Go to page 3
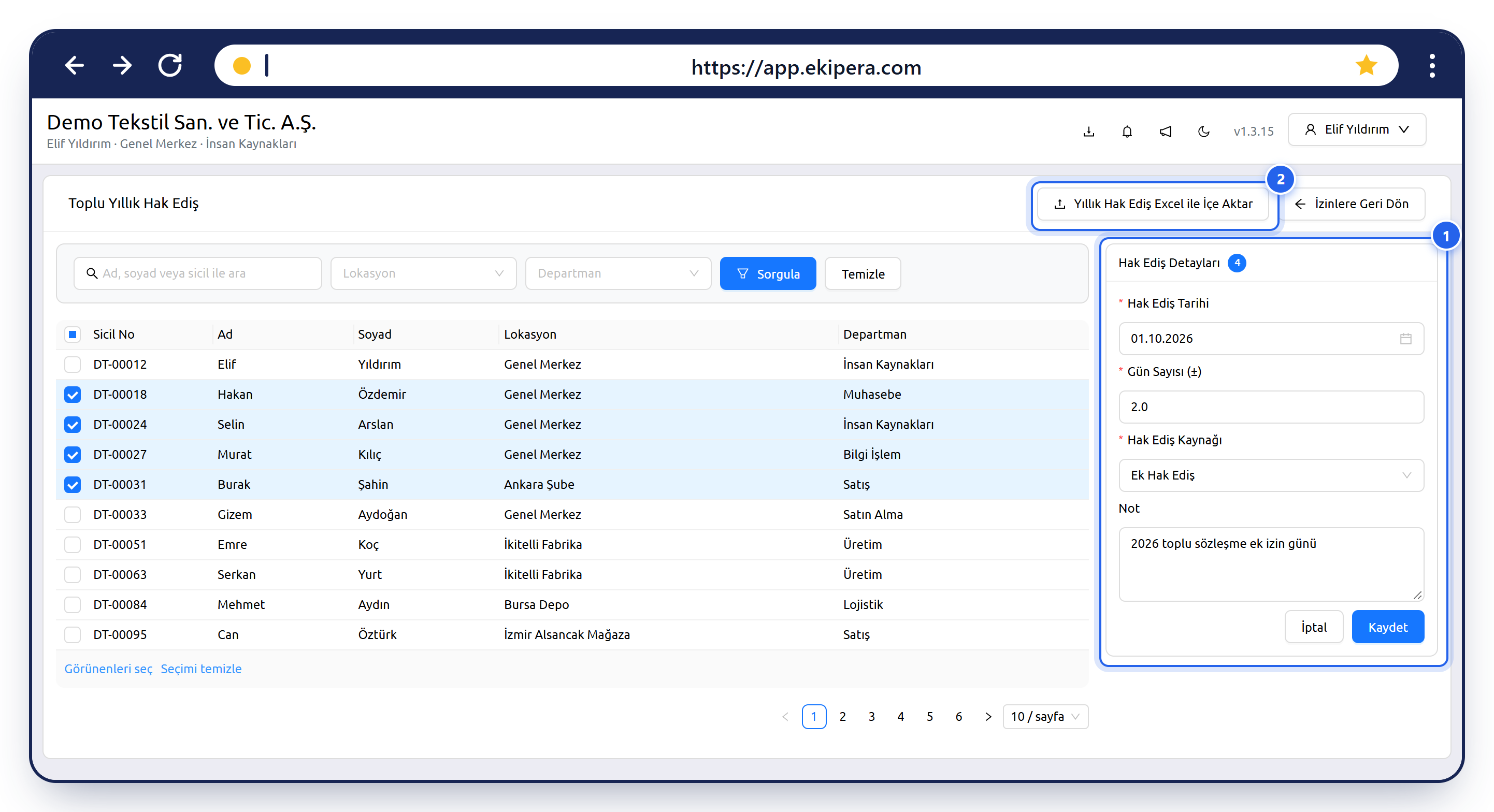Screen dimensions: 1494x812 tap(872, 717)
